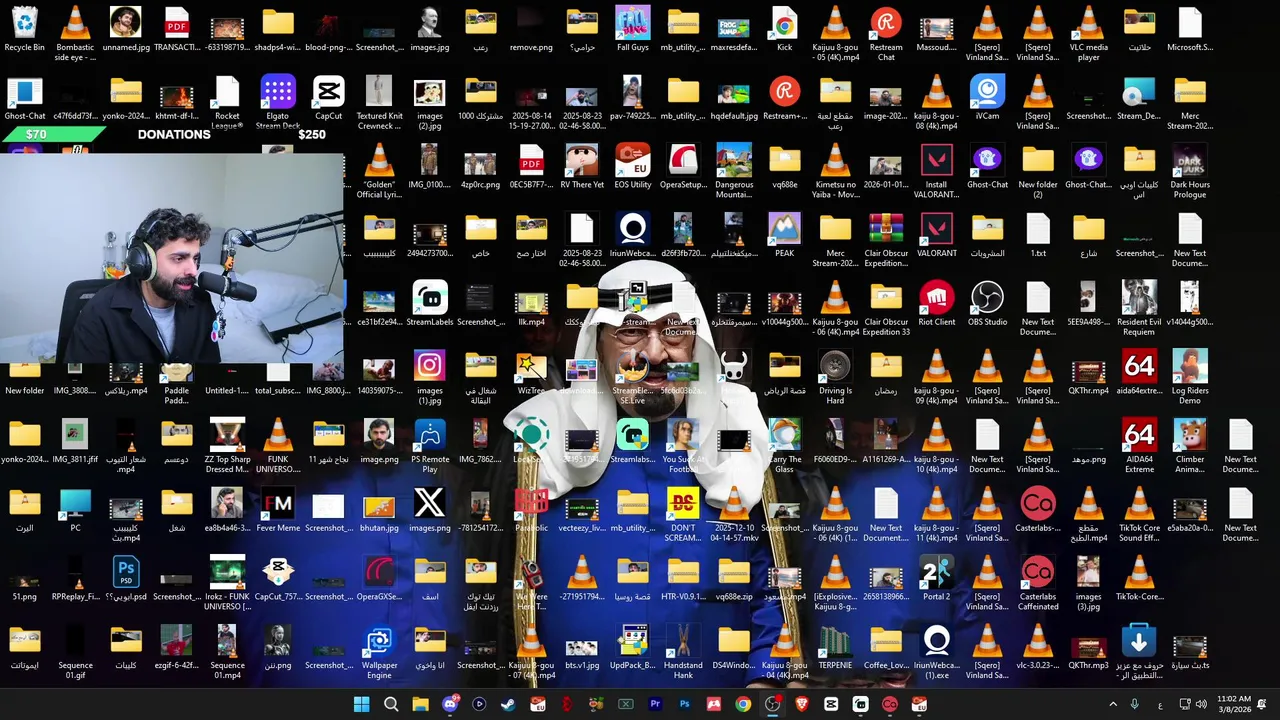Open Portal 2 desktop shortcut
The height and width of the screenshot is (720, 1280).
(x=936, y=579)
